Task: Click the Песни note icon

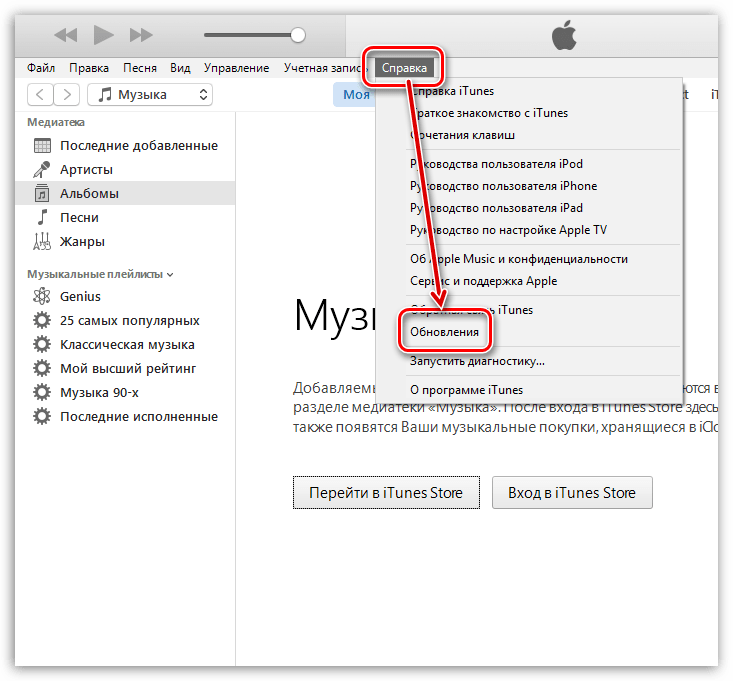Action: pyautogui.click(x=43, y=217)
